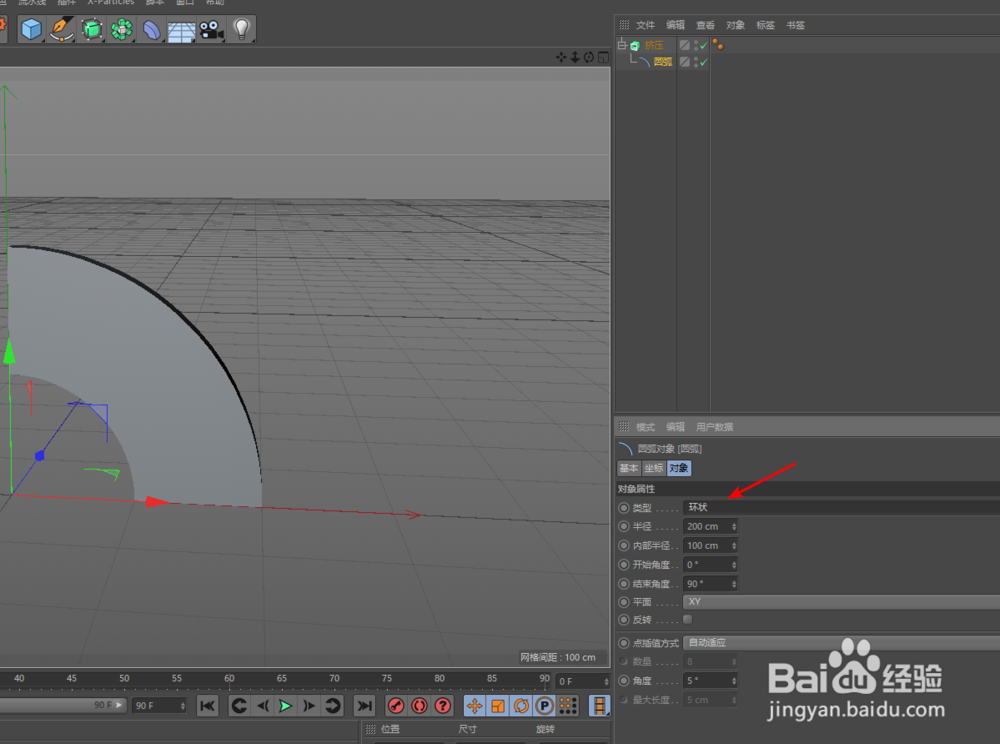Screen dimensions: 1000x744
Task: Click the 类型 keyframe circle button
Action: [x=624, y=508]
